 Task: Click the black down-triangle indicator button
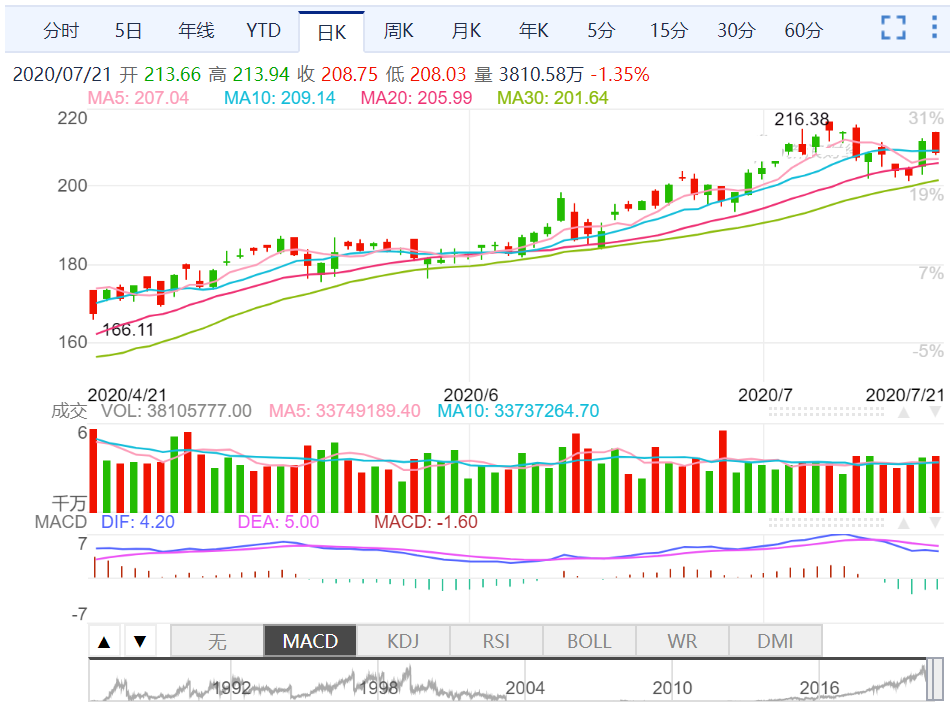pyautogui.click(x=140, y=641)
